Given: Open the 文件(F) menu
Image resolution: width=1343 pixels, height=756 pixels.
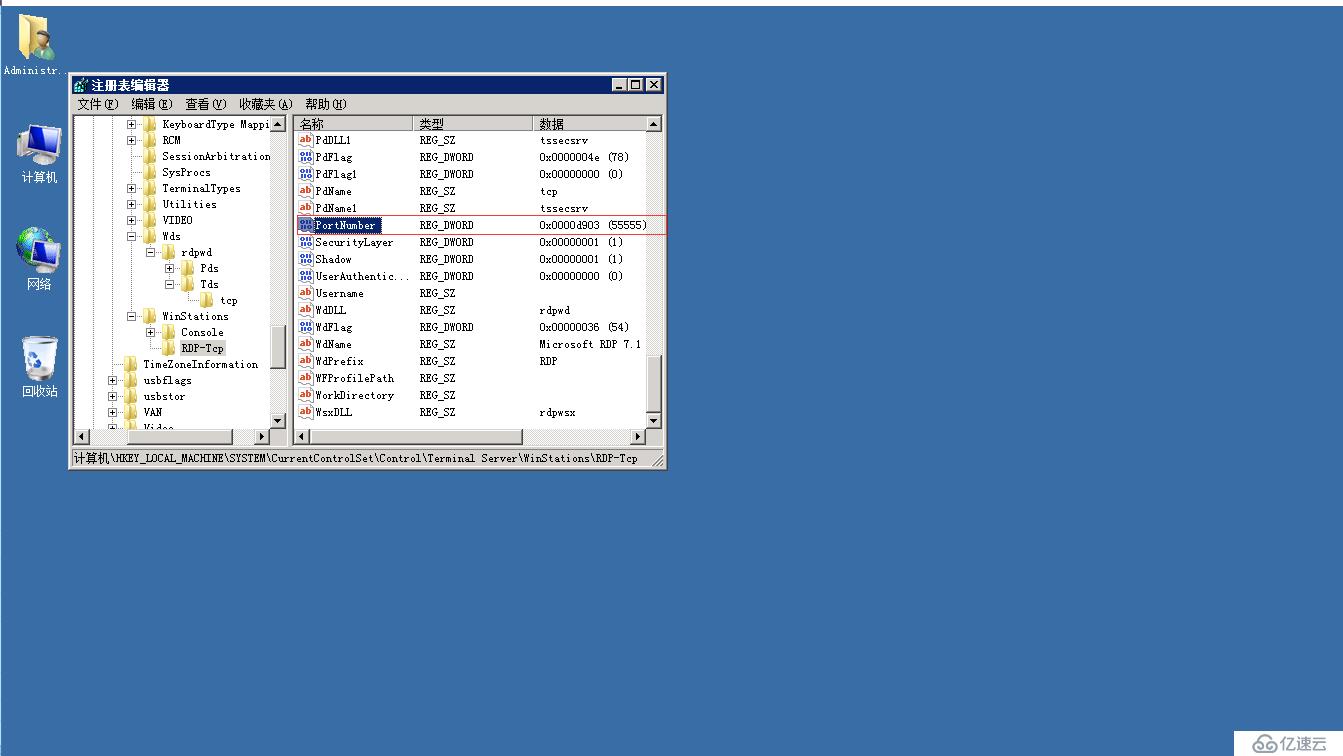Looking at the screenshot, I should tap(98, 104).
